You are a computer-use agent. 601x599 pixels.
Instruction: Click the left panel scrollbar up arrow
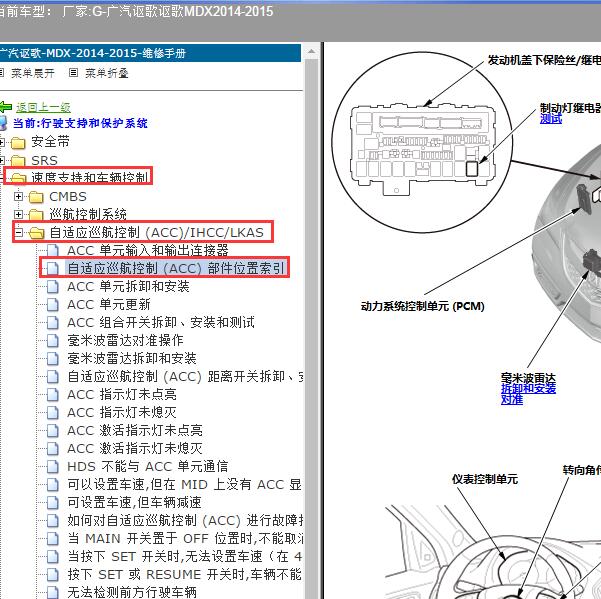pos(312,51)
